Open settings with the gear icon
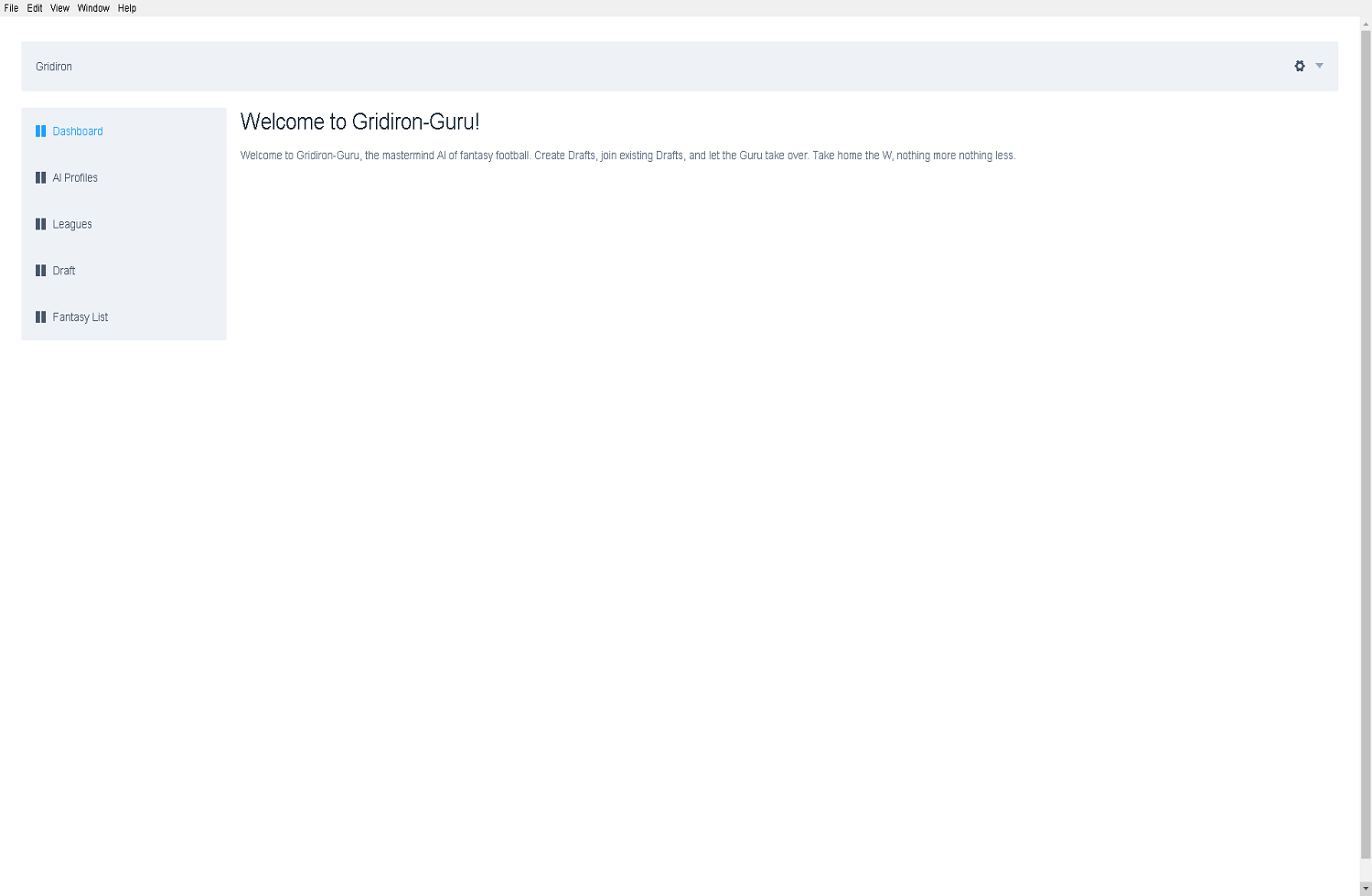Screen dimensions: 1372x896 (x=1300, y=66)
